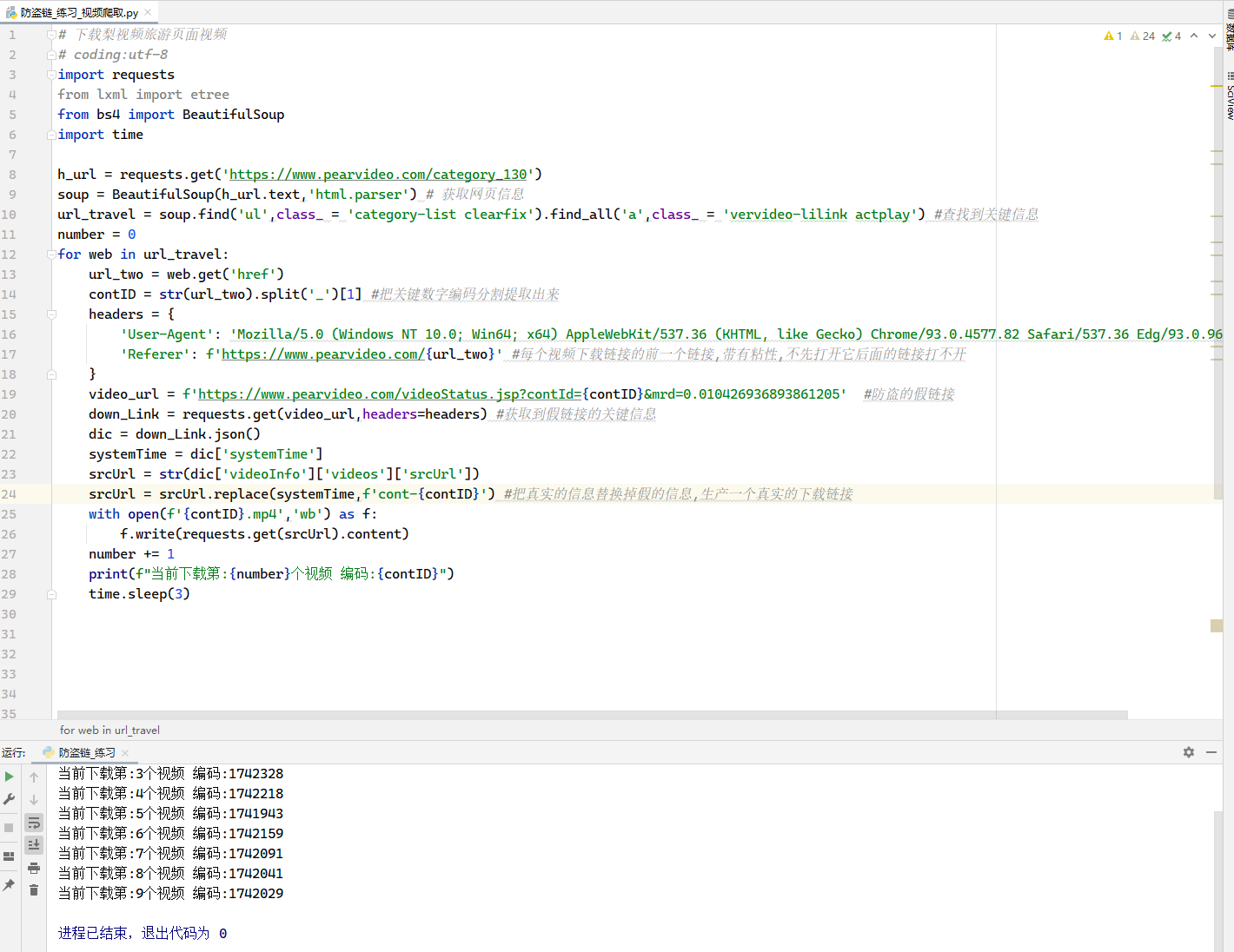The width and height of the screenshot is (1234, 952).
Task: Select the 防盗链_练习 run tab
Action: 87,753
